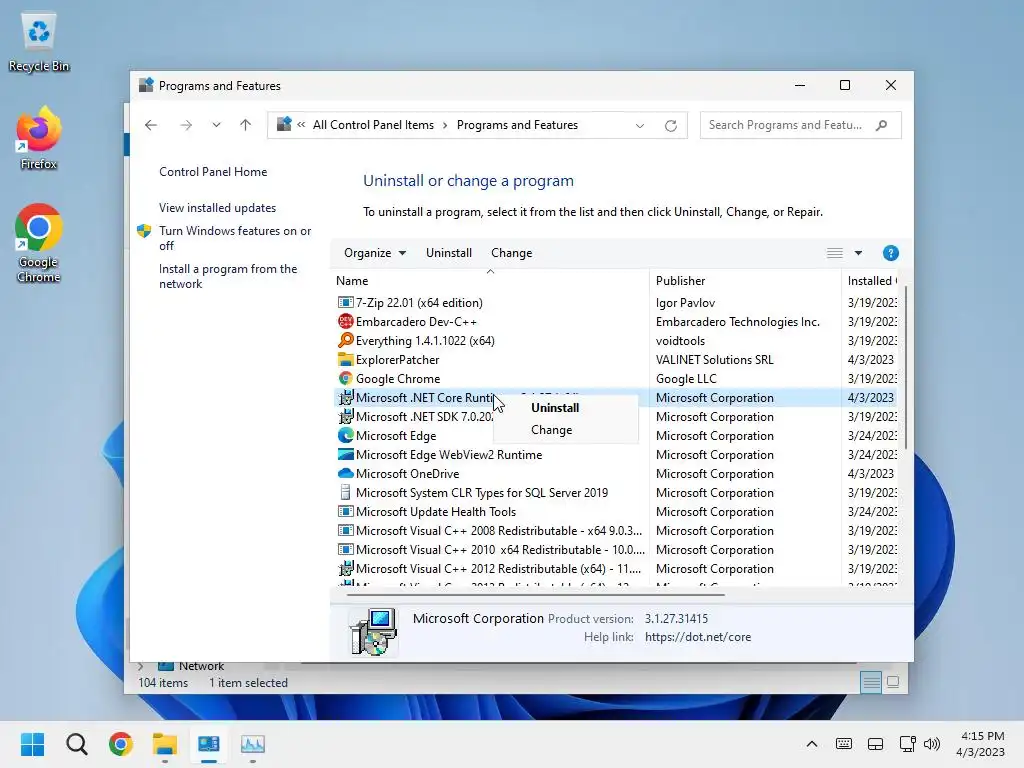Sort by the Name column header
1024x768 pixels.
point(490,281)
